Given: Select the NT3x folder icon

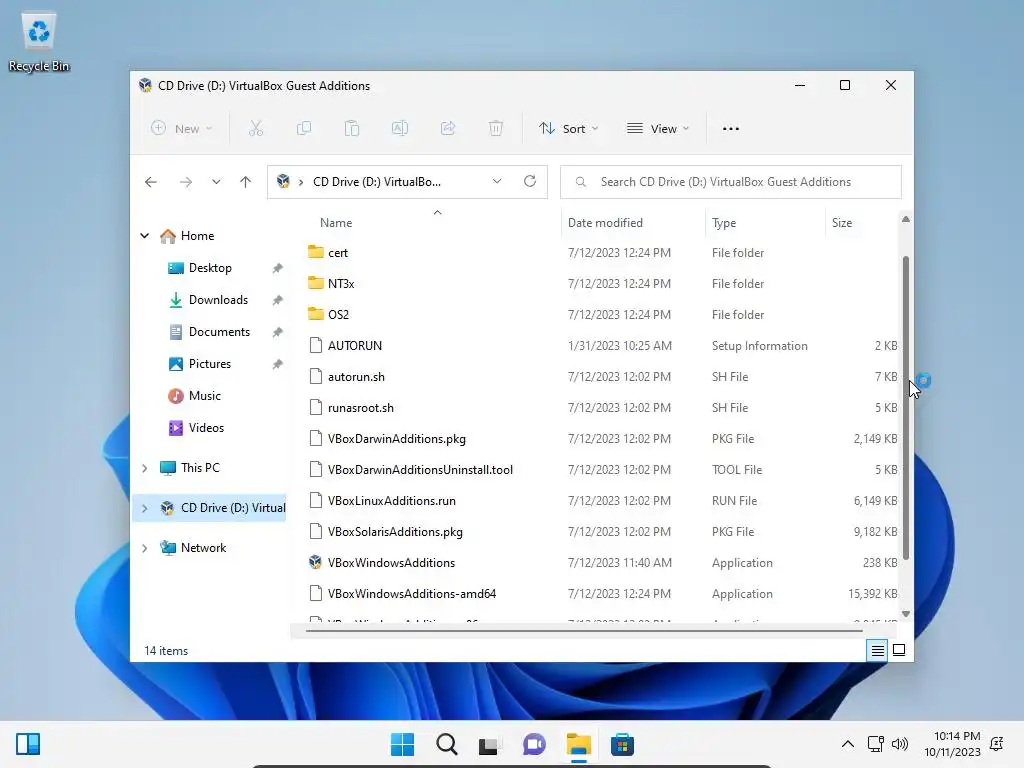Looking at the screenshot, I should [315, 283].
